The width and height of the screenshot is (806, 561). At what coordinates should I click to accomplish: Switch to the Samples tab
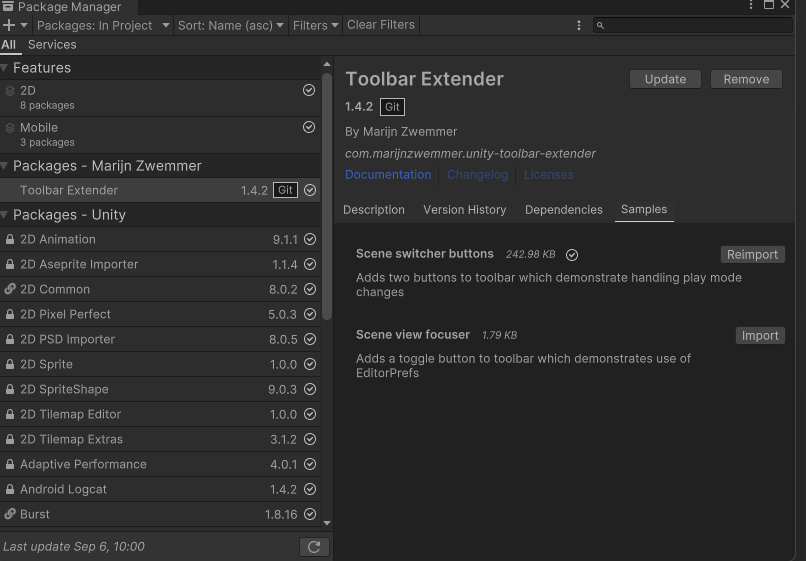point(644,210)
